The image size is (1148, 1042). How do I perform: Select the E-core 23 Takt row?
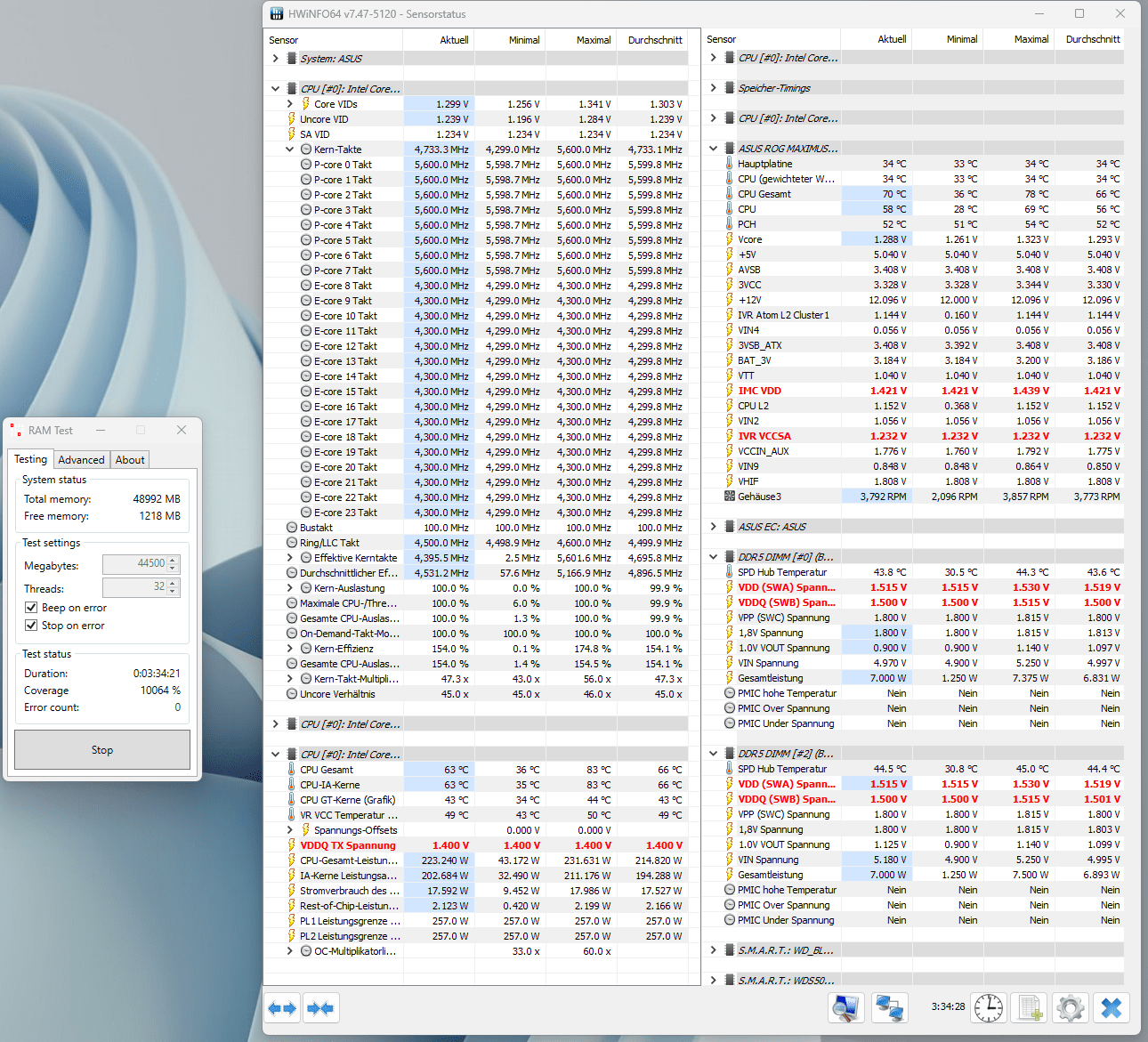476,513
